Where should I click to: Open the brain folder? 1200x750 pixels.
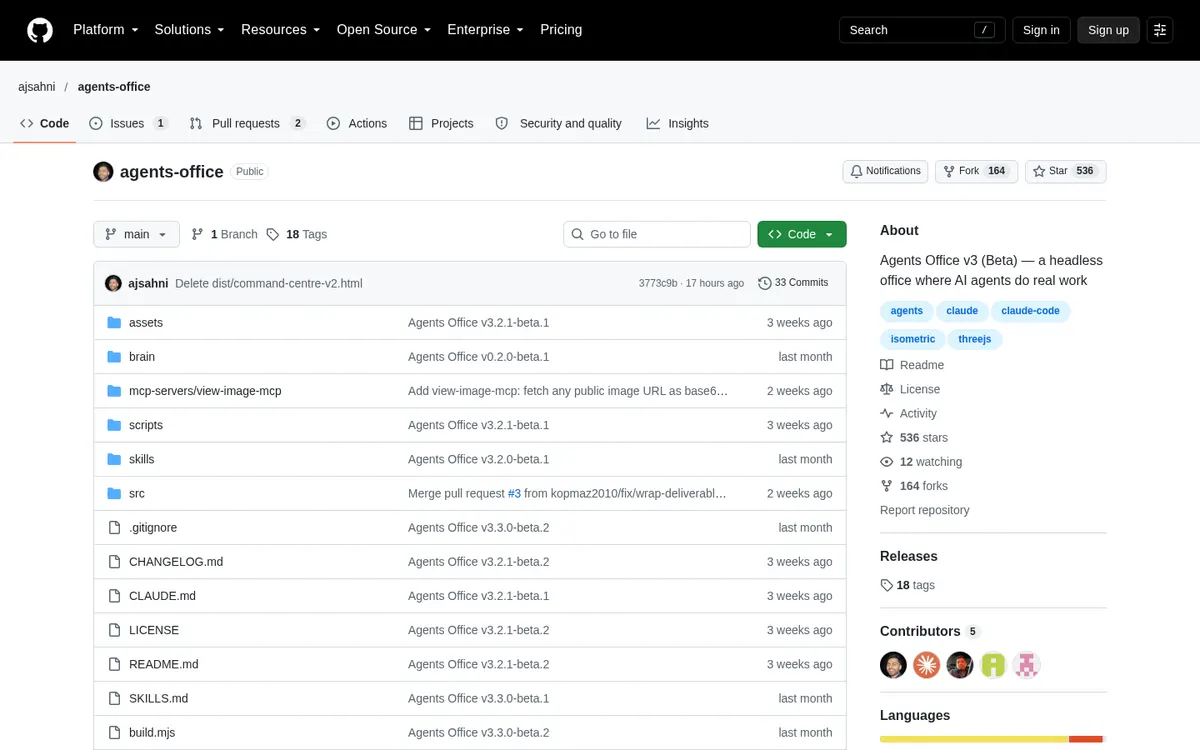point(142,357)
